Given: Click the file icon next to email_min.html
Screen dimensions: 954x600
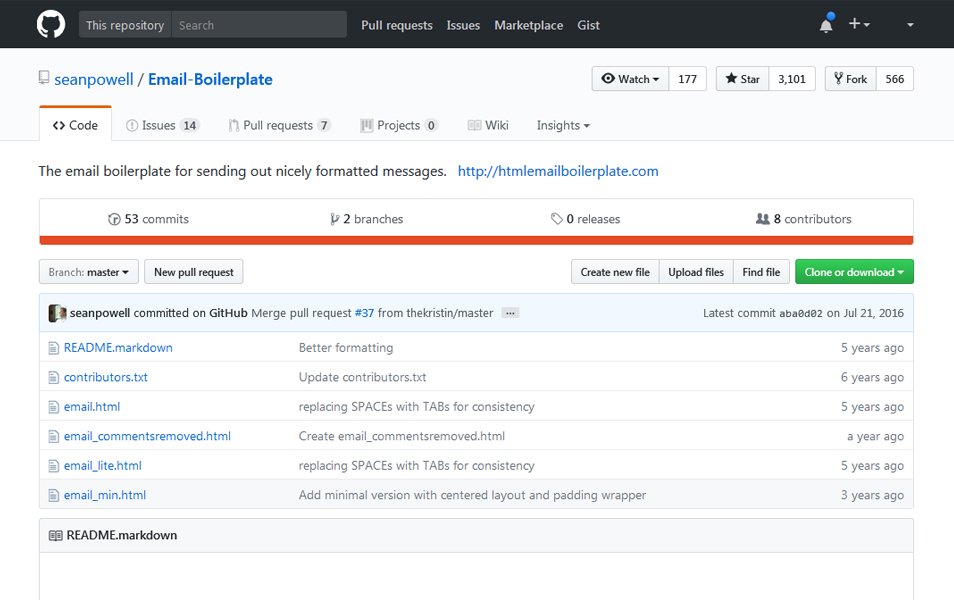Looking at the screenshot, I should (x=54, y=495).
